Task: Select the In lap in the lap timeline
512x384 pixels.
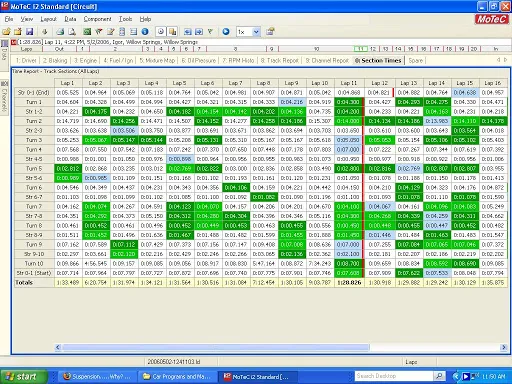Action: coord(496,49)
